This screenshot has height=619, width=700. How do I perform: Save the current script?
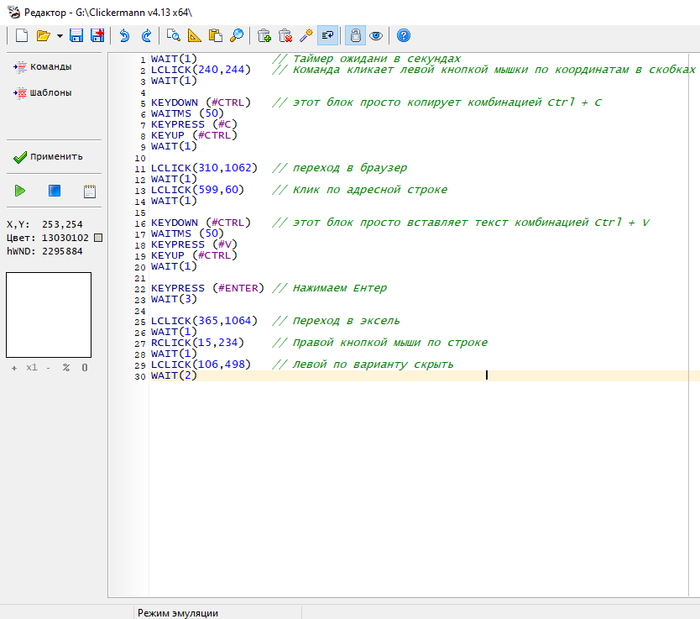point(76,36)
